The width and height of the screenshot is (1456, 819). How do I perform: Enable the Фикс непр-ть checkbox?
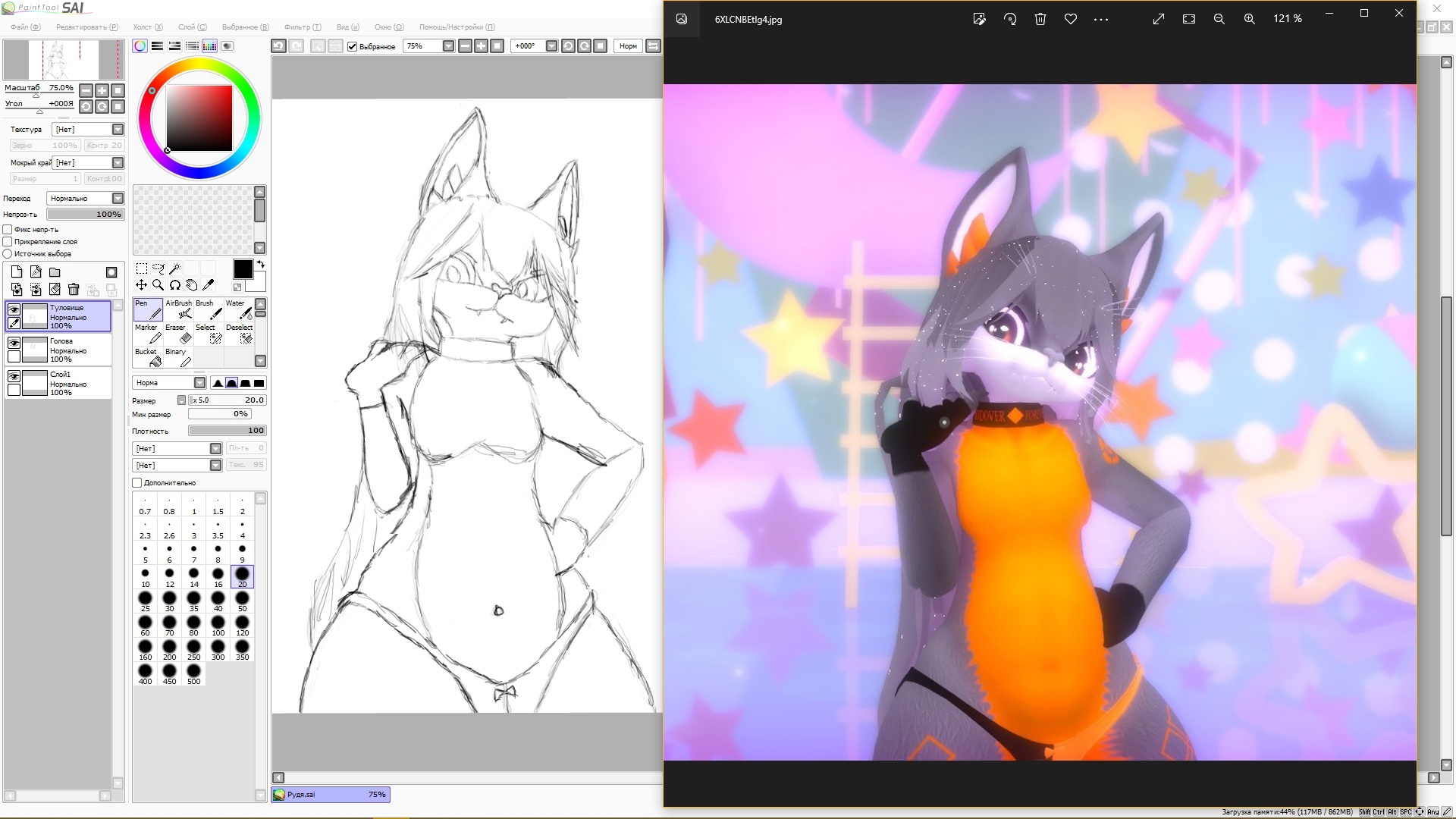point(8,229)
